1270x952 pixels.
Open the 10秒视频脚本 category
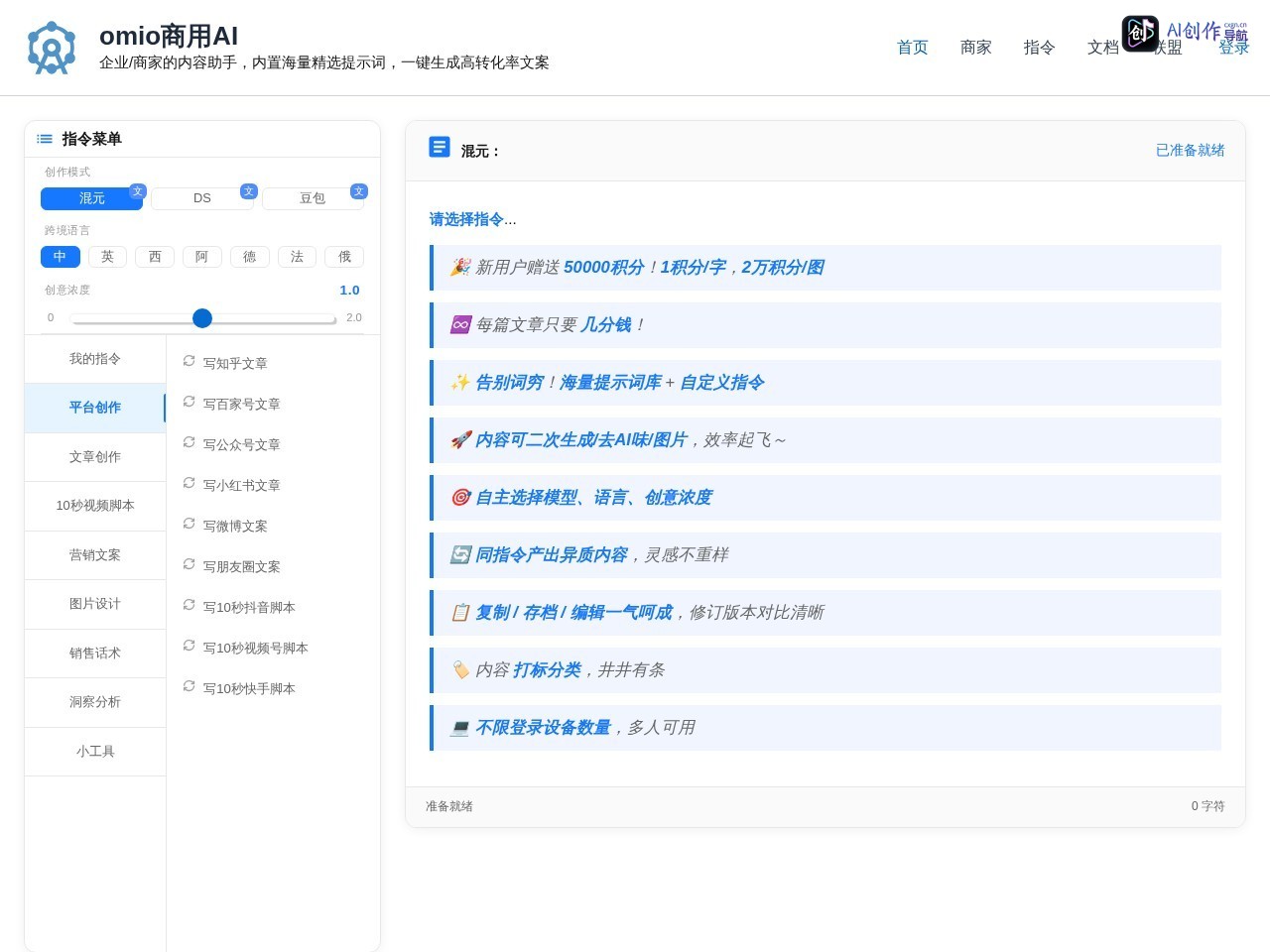pyautogui.click(x=95, y=506)
